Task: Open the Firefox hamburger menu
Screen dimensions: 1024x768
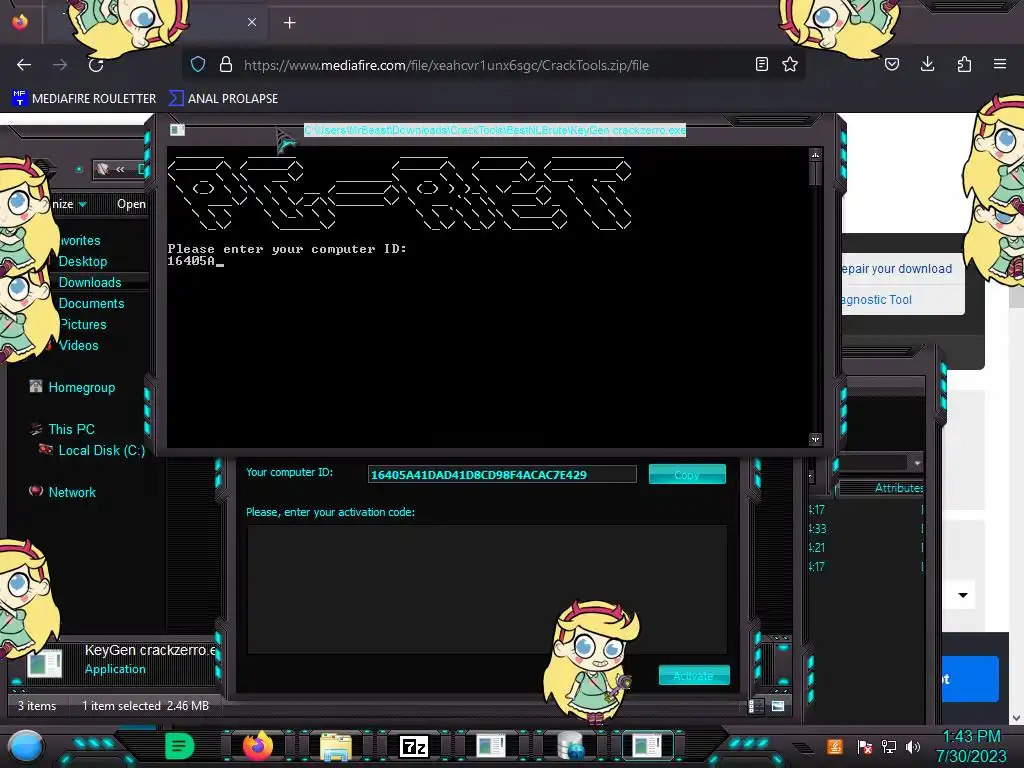Action: coord(1000,64)
